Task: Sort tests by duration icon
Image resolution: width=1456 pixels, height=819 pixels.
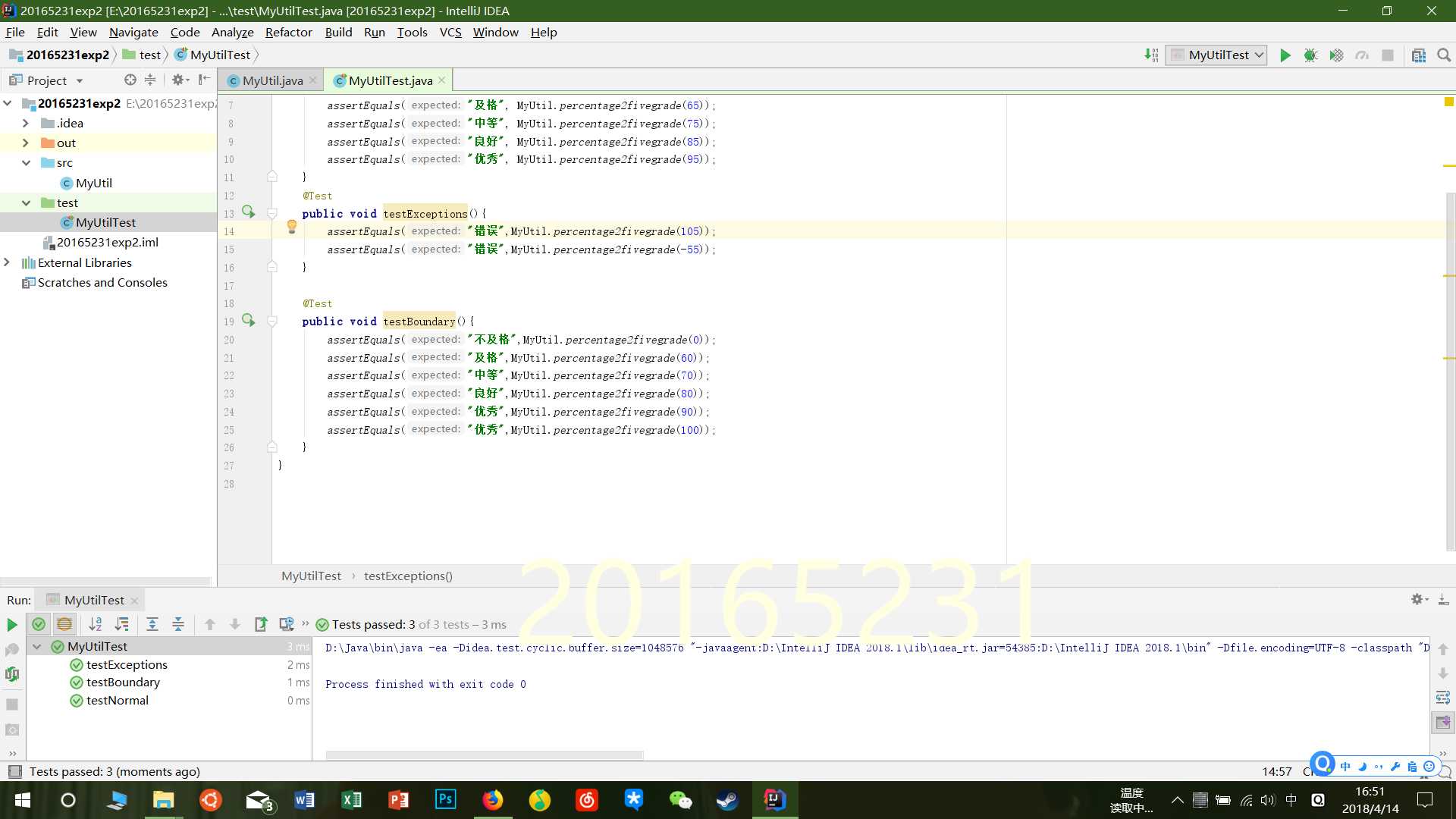Action: coord(121,624)
